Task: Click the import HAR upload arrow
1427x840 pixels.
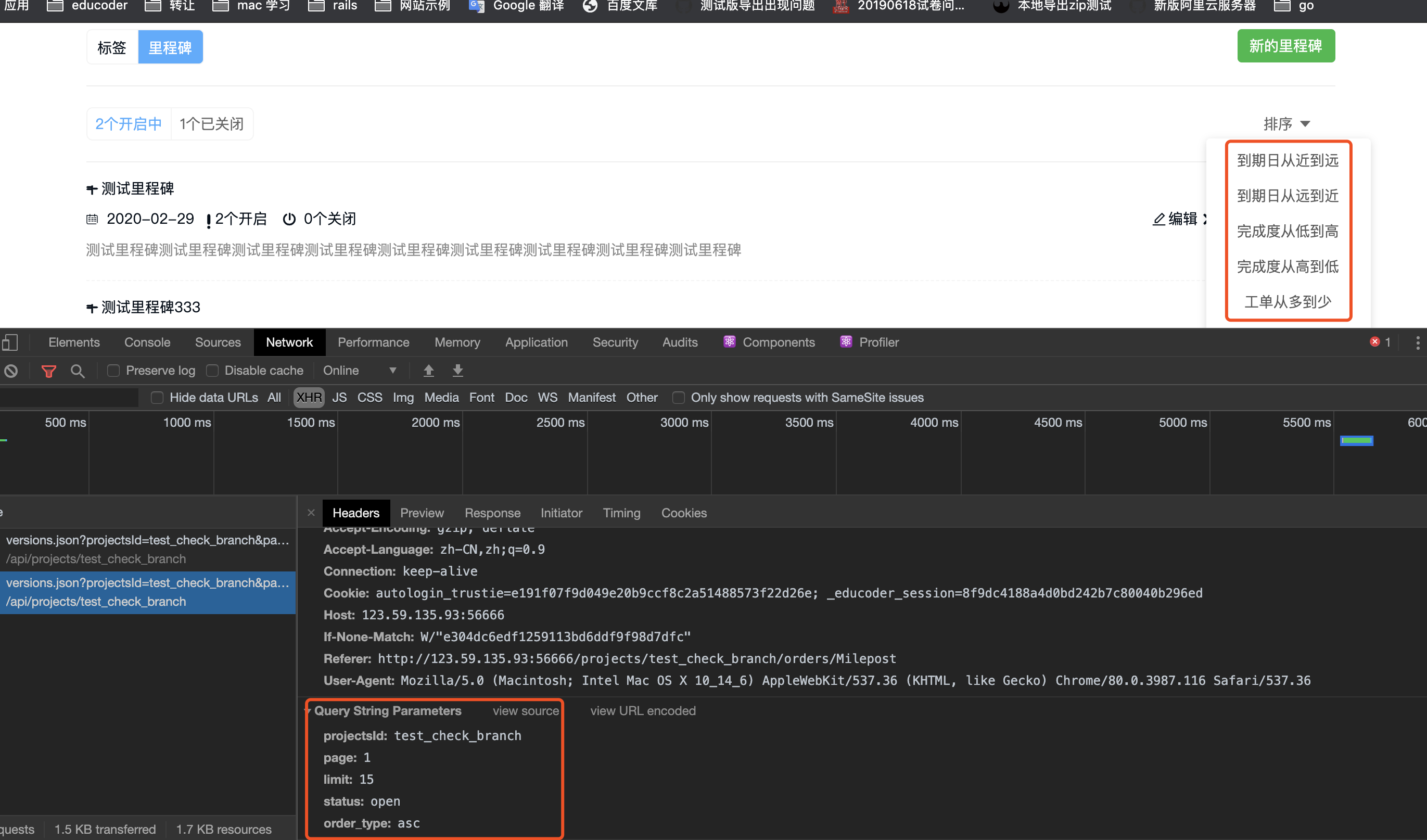Action: (429, 371)
